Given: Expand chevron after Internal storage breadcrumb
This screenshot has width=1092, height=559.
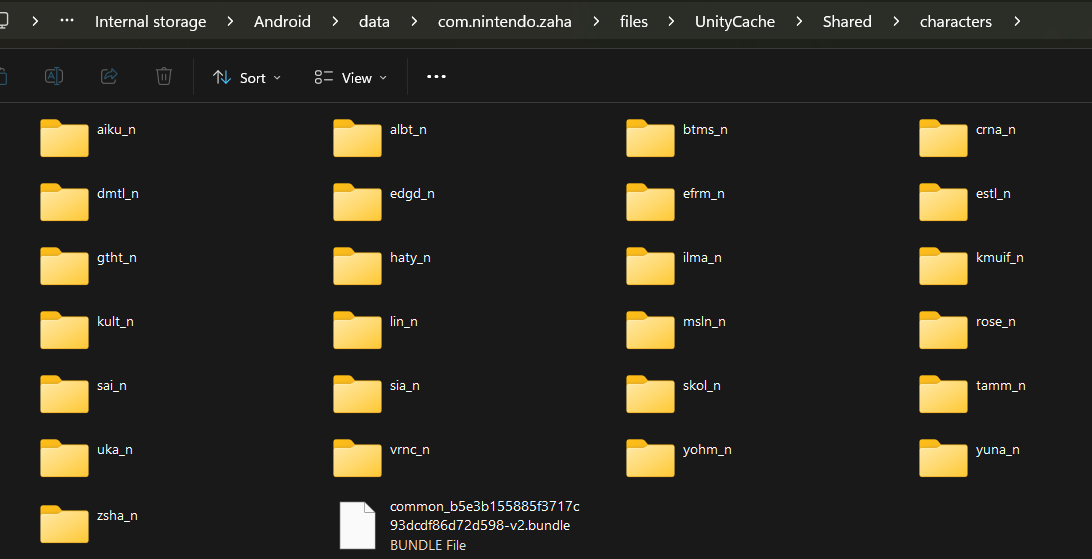Looking at the screenshot, I should pos(230,22).
